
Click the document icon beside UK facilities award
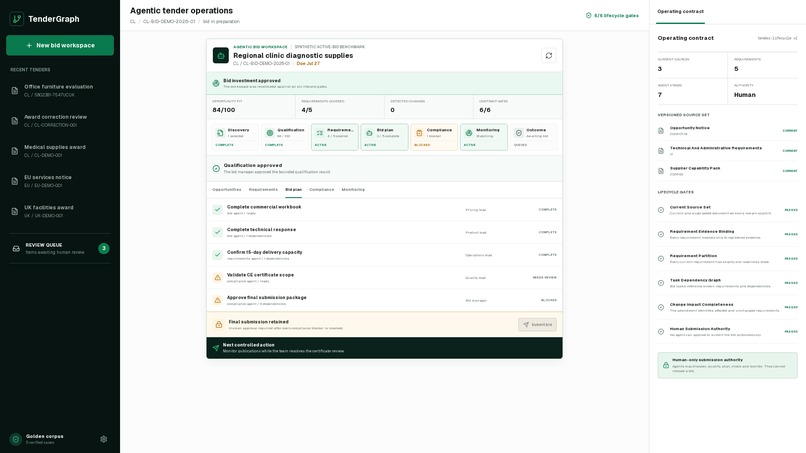[x=14, y=211]
